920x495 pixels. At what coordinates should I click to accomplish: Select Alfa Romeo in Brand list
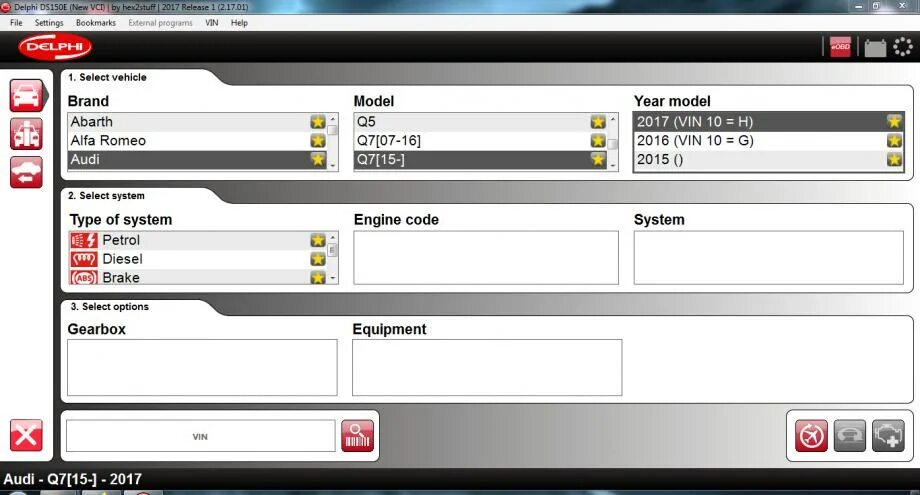(198, 141)
